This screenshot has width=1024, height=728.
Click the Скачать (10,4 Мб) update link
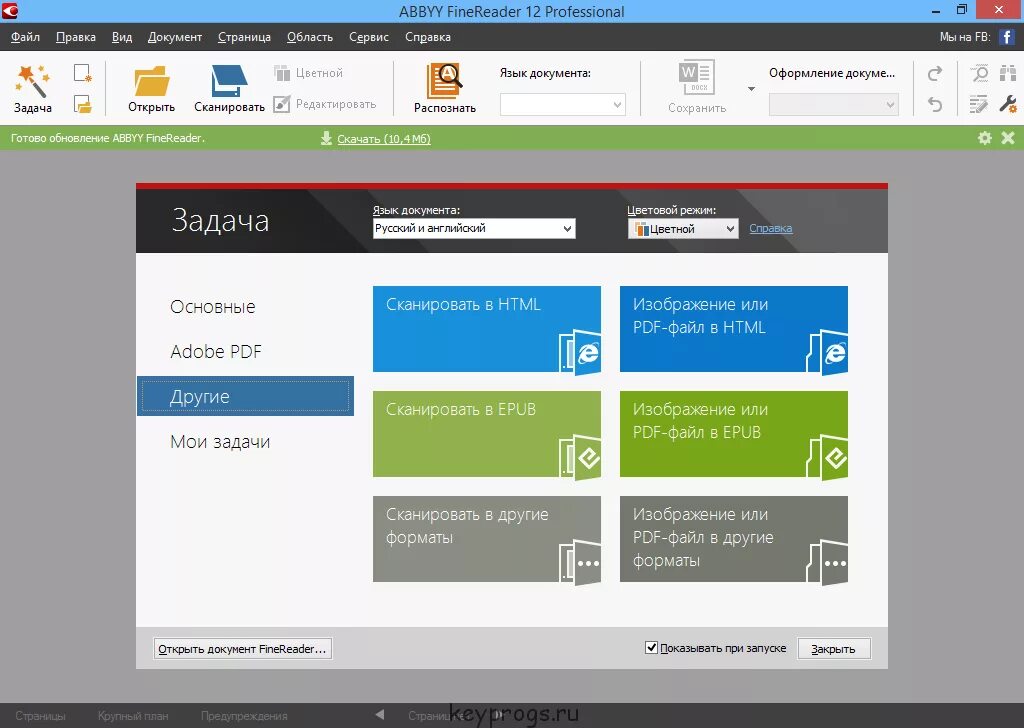click(x=383, y=138)
